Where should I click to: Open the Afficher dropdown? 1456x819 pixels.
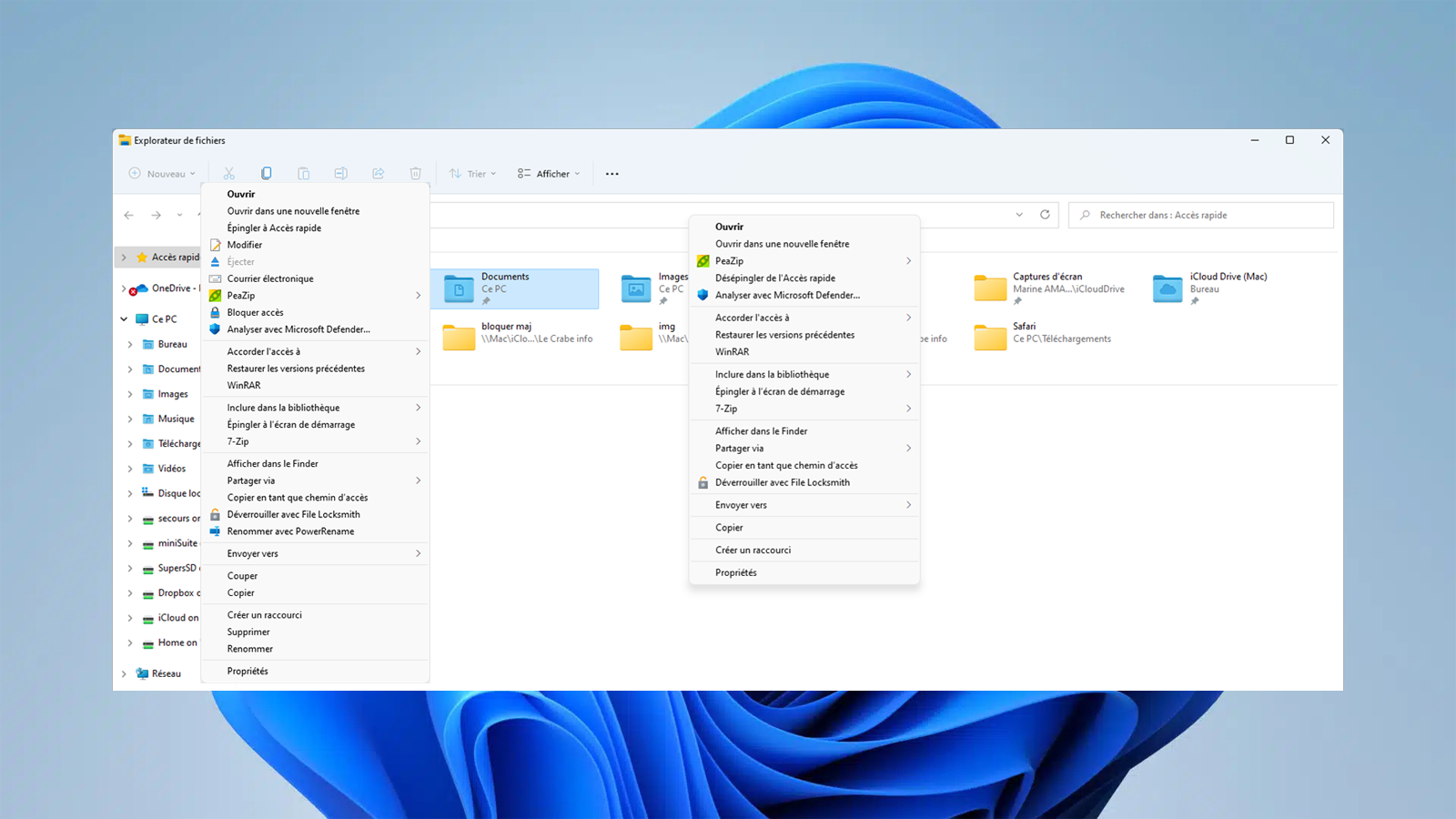click(547, 173)
